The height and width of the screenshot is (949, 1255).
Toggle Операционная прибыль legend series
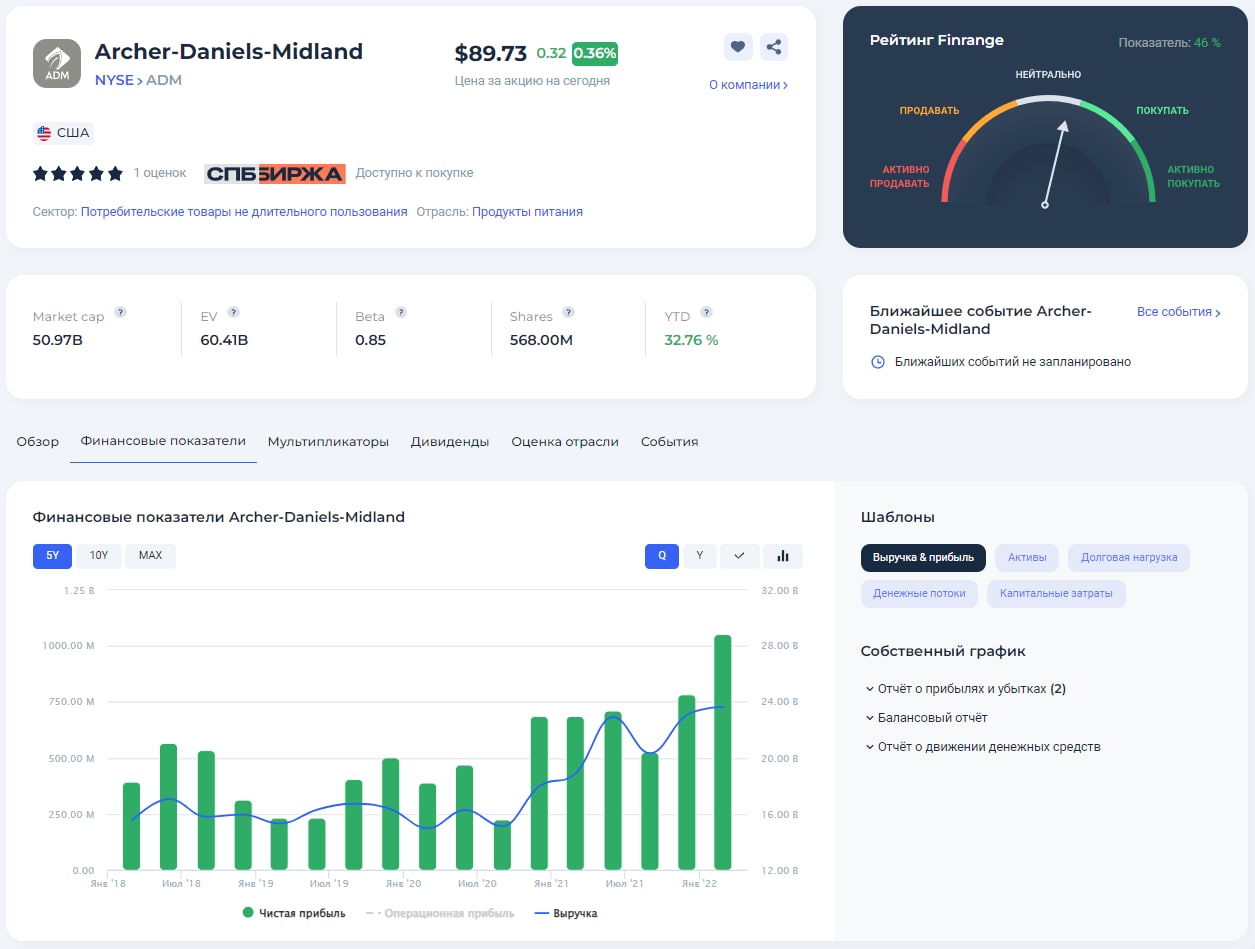click(440, 913)
